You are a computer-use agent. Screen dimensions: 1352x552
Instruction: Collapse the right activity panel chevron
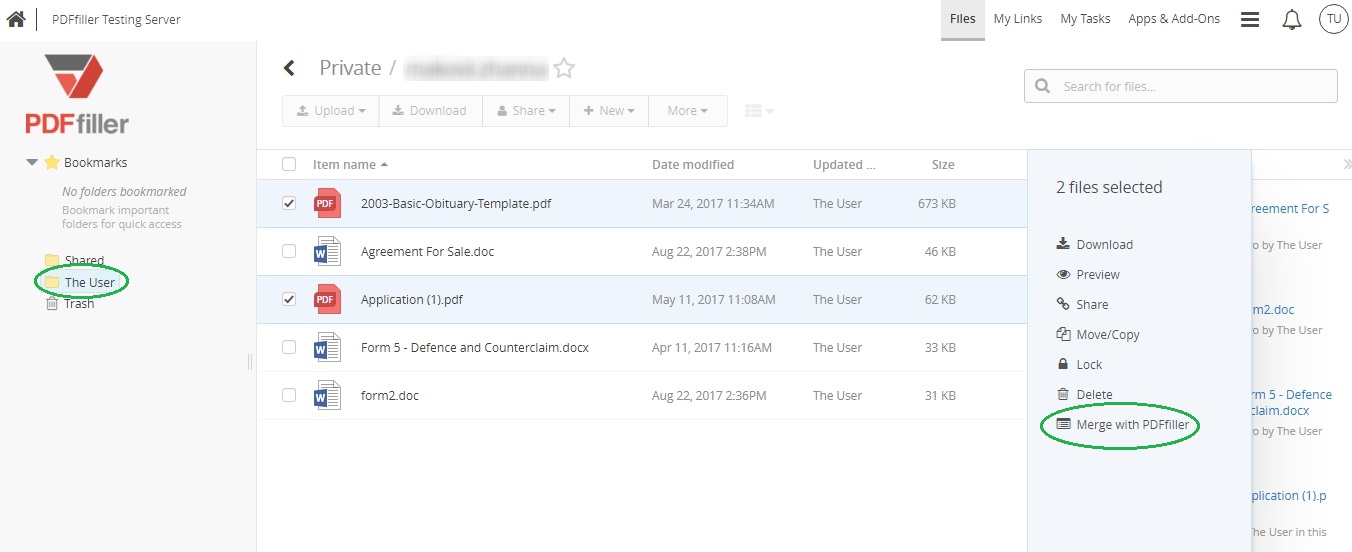(1346, 164)
